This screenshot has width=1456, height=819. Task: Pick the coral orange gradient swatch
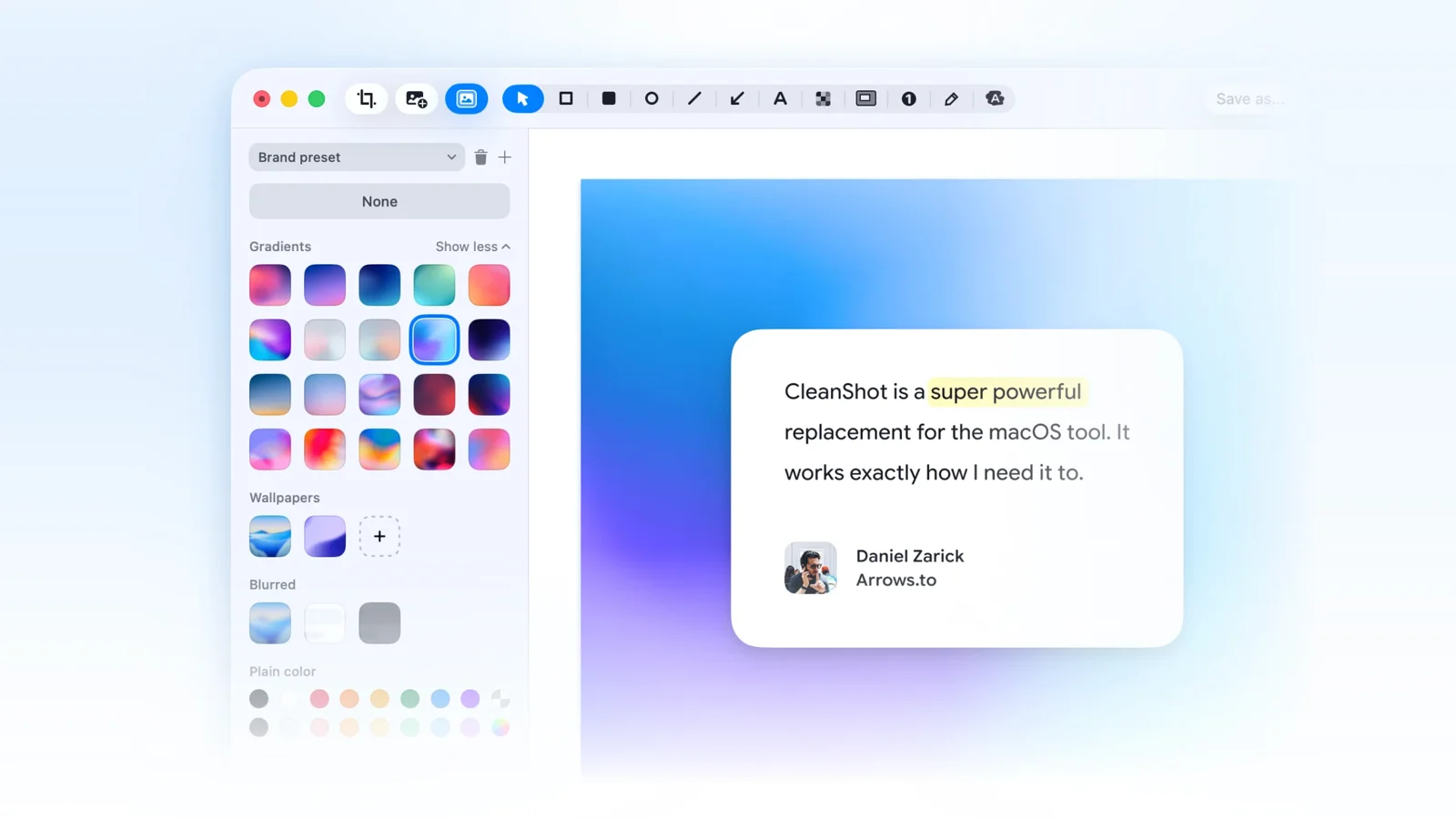(489, 285)
